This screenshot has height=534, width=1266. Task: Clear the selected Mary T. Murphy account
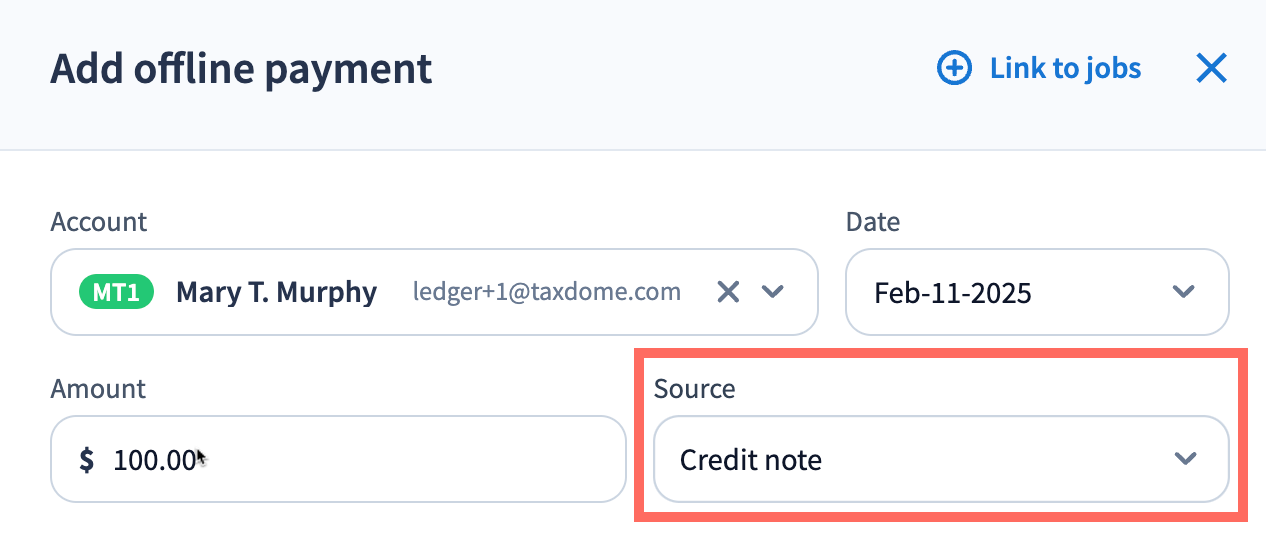729,292
